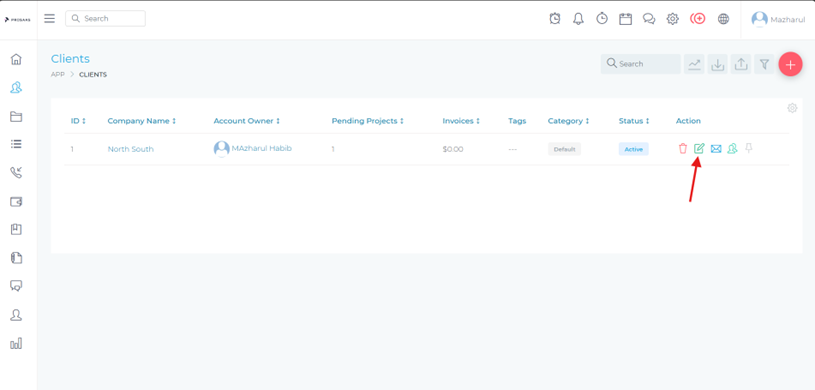Click APP breadcrumb link
The image size is (815, 390).
point(58,74)
